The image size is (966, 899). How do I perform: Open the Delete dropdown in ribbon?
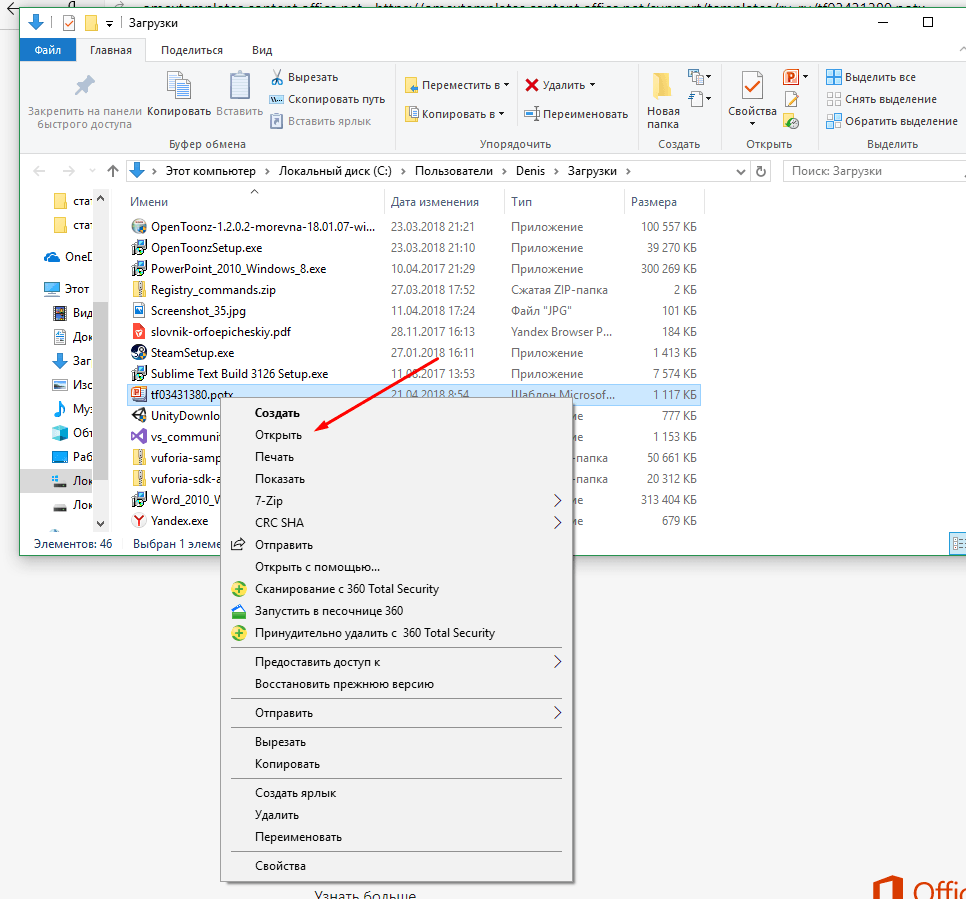(592, 85)
